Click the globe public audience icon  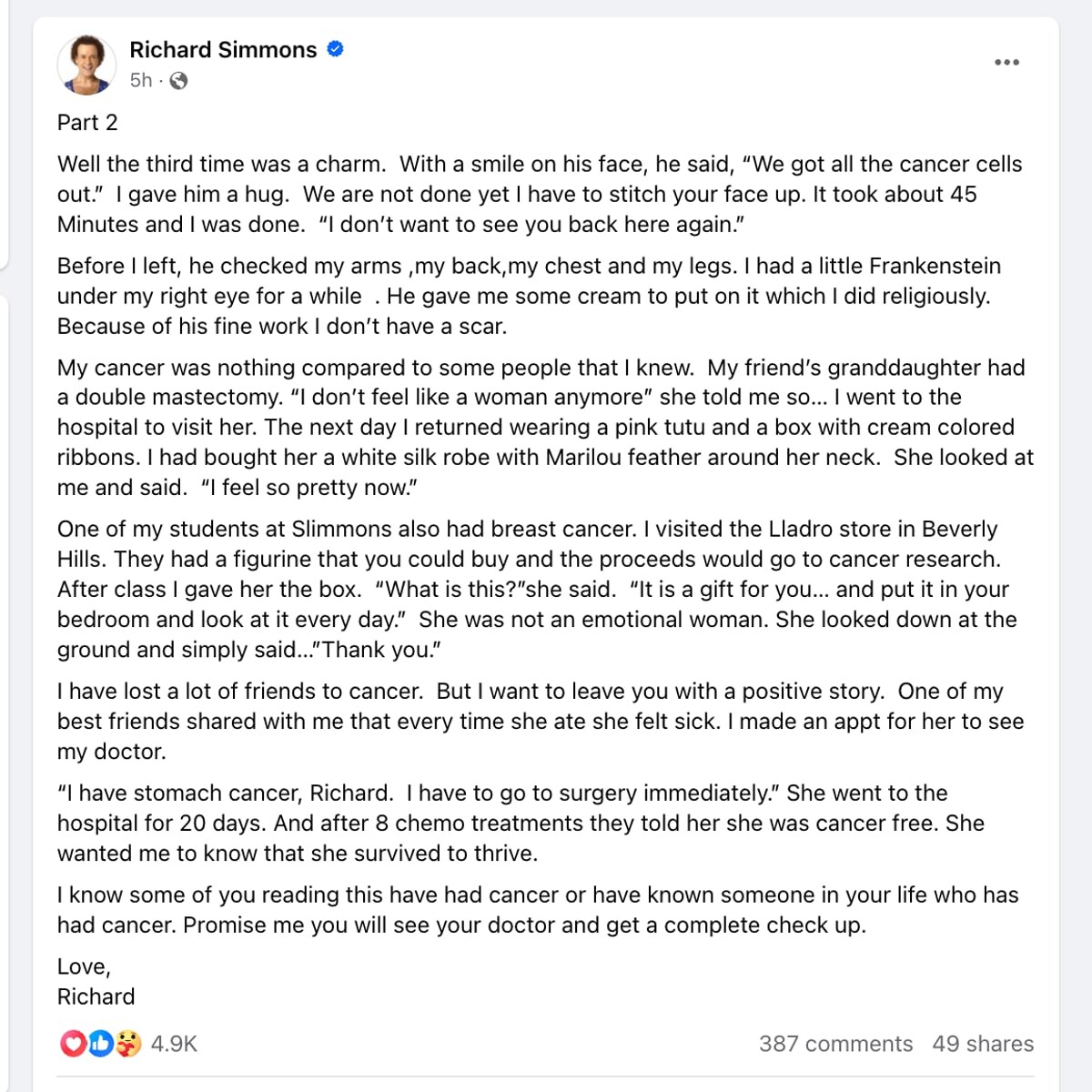click(179, 81)
